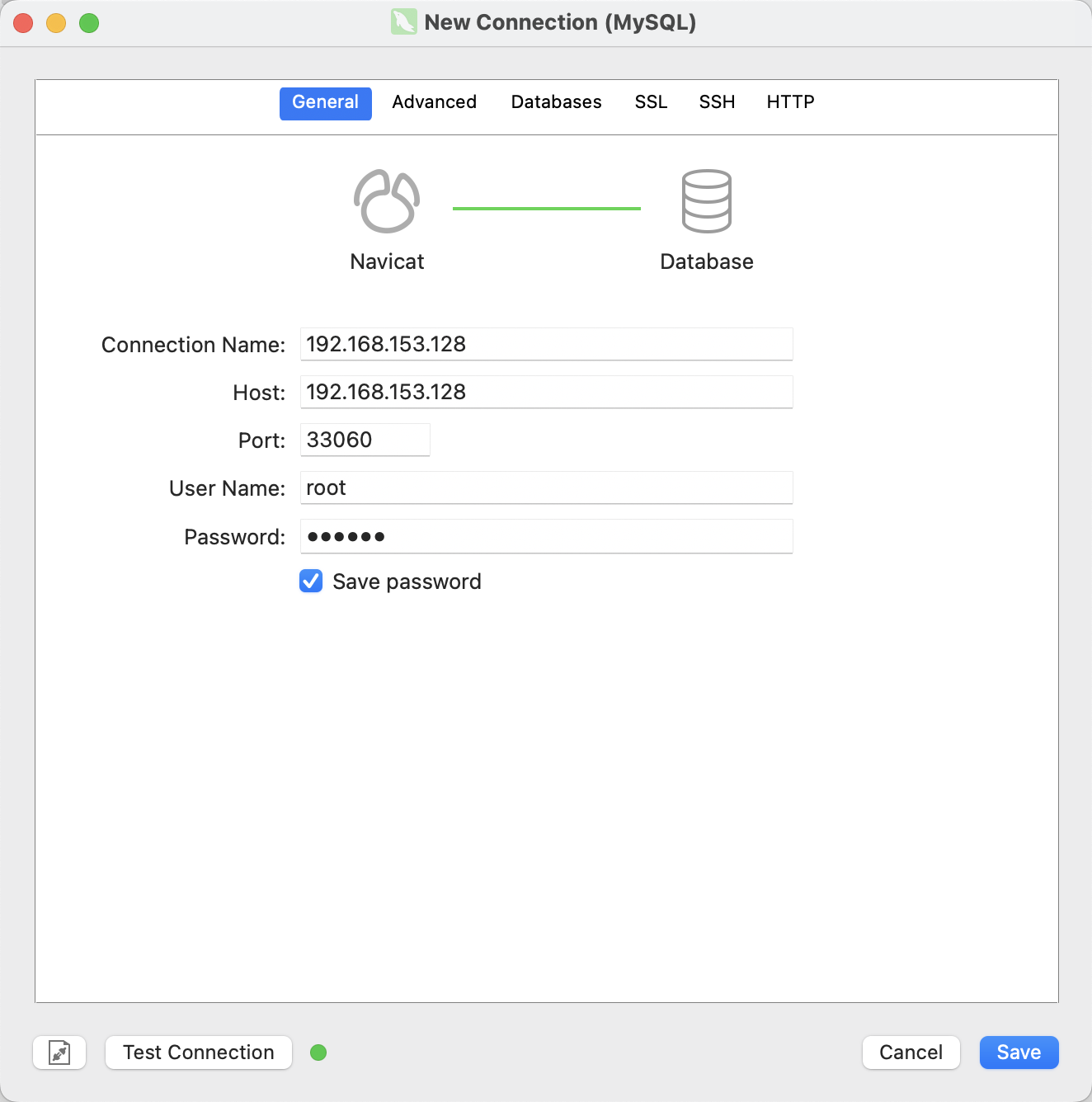Open the Advanced tab
Viewport: 1092px width, 1102px height.
435,102
